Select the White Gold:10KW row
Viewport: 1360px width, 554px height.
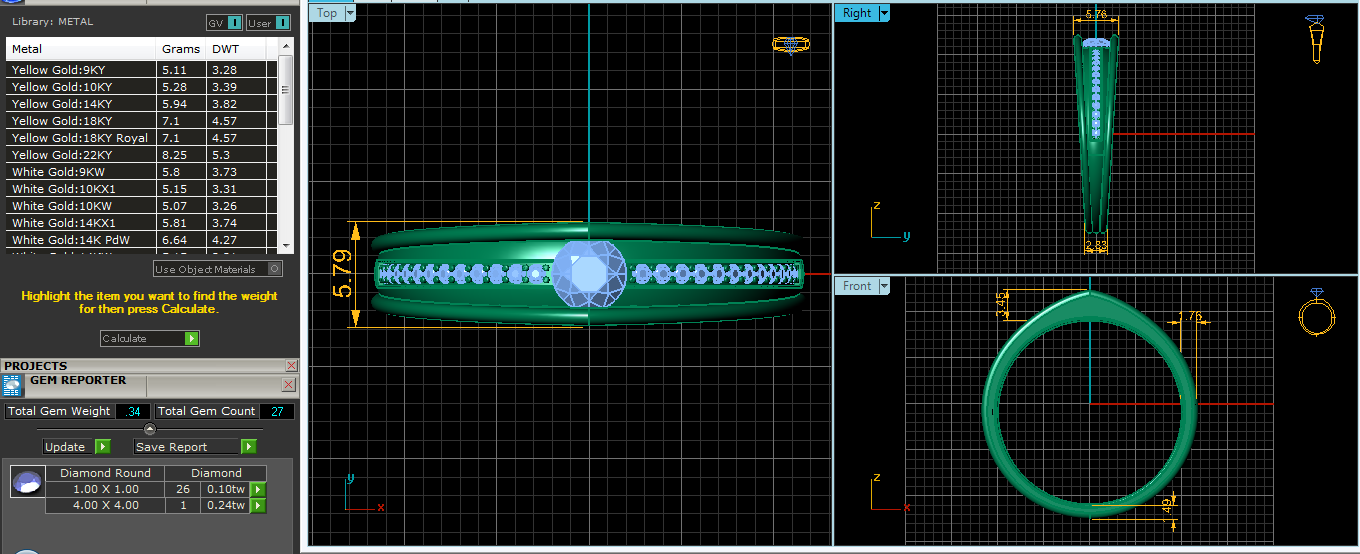pyautogui.click(x=142, y=206)
